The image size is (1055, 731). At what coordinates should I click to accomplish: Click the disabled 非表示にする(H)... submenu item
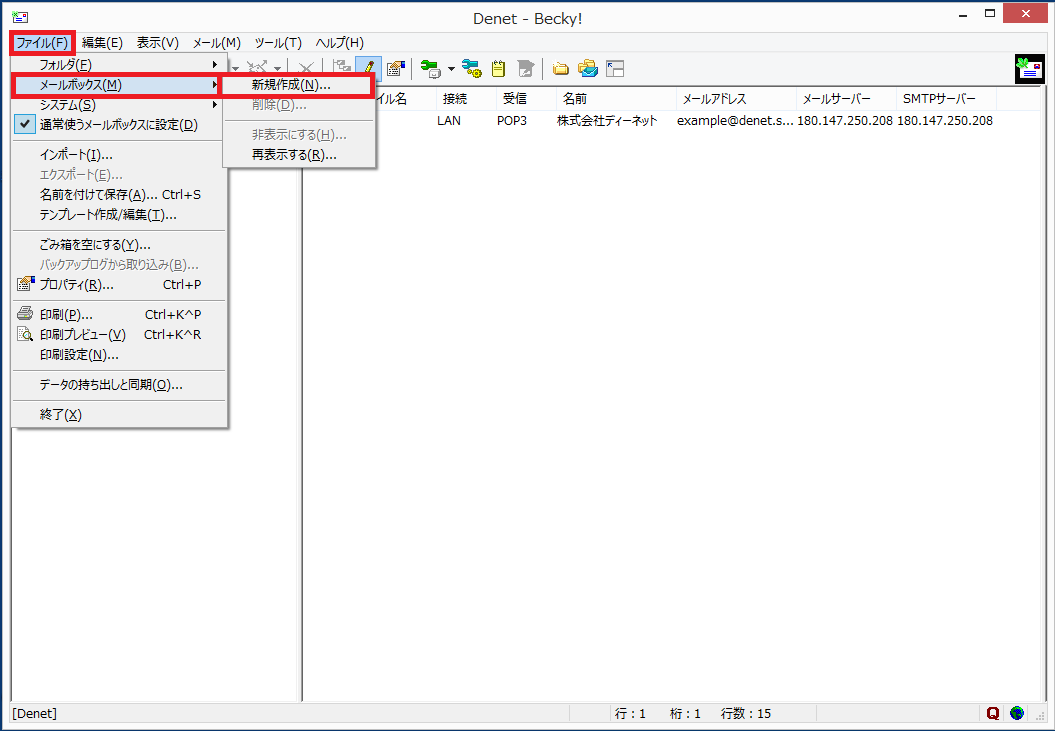299,135
